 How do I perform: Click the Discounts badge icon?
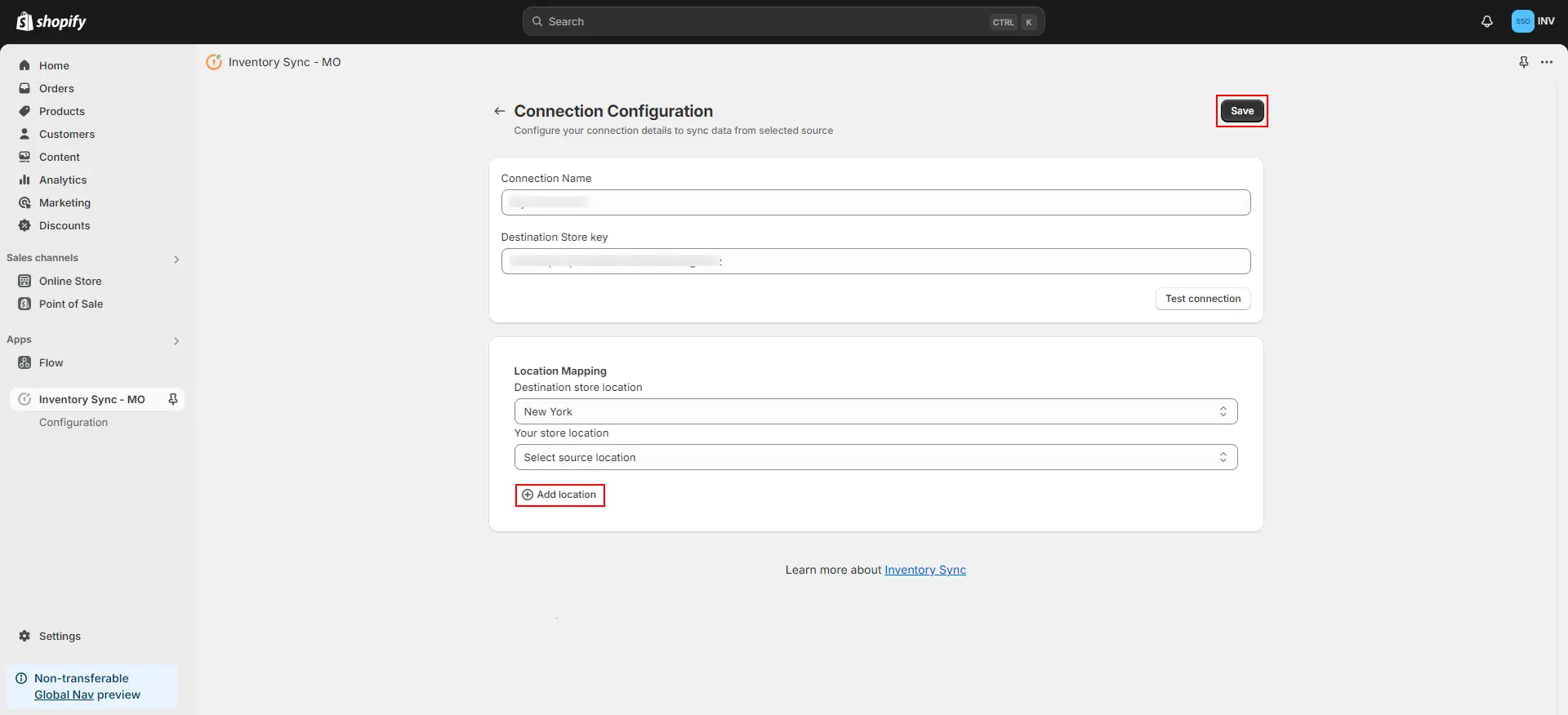(x=24, y=225)
